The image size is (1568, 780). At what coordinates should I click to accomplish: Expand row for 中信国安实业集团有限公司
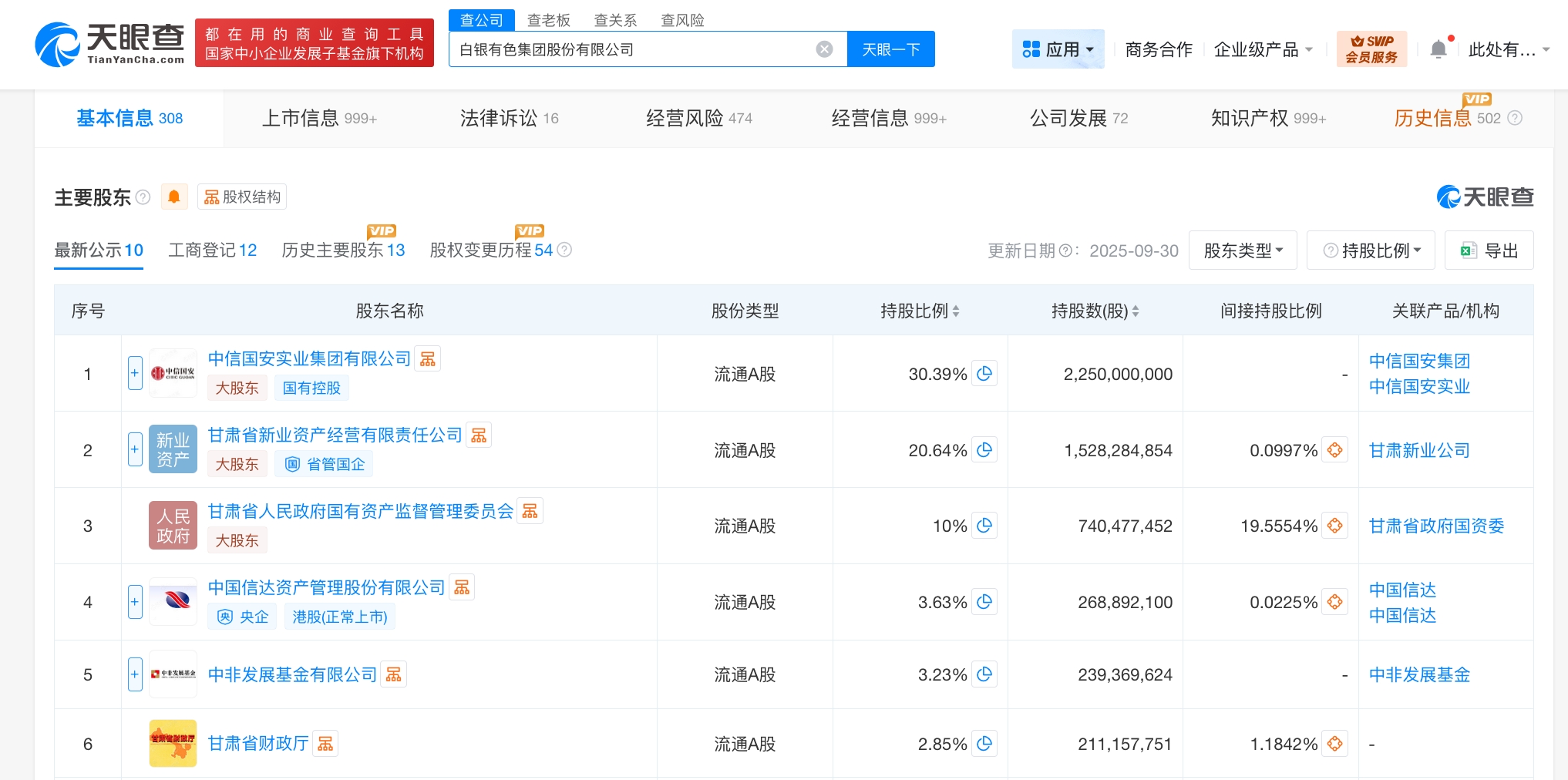click(x=135, y=374)
